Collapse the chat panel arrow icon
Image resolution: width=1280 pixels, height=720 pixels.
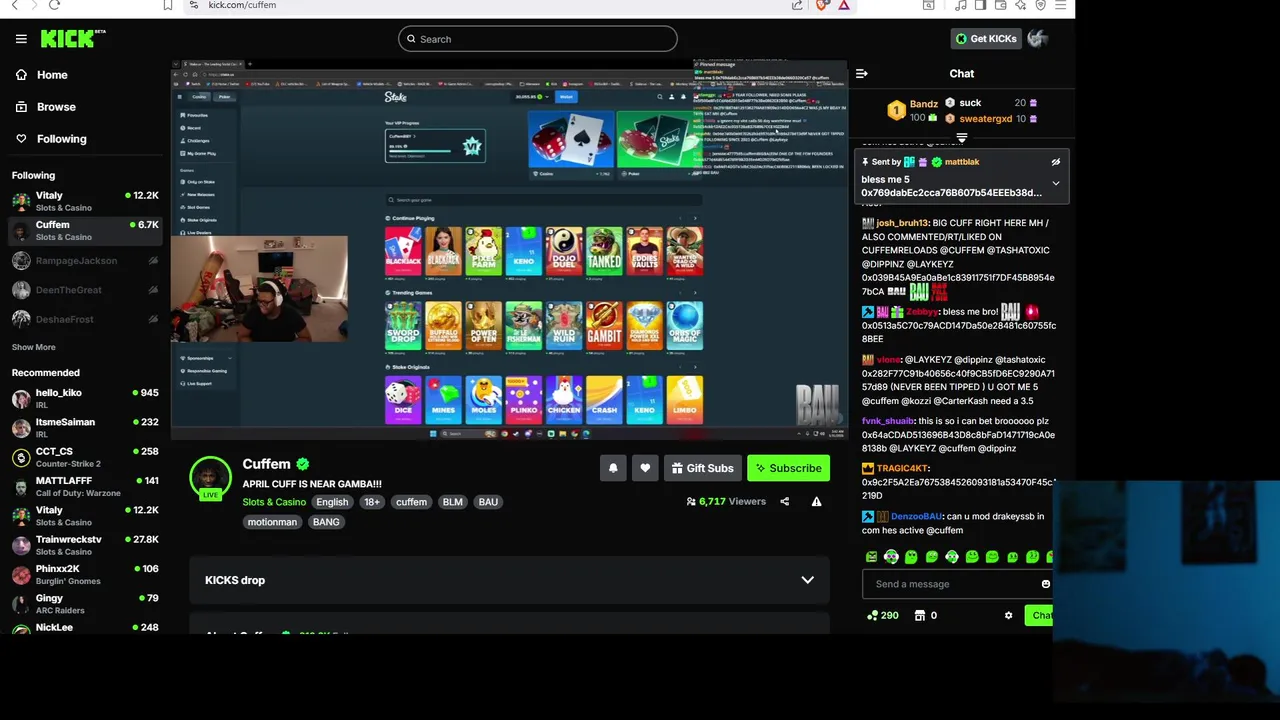click(862, 73)
